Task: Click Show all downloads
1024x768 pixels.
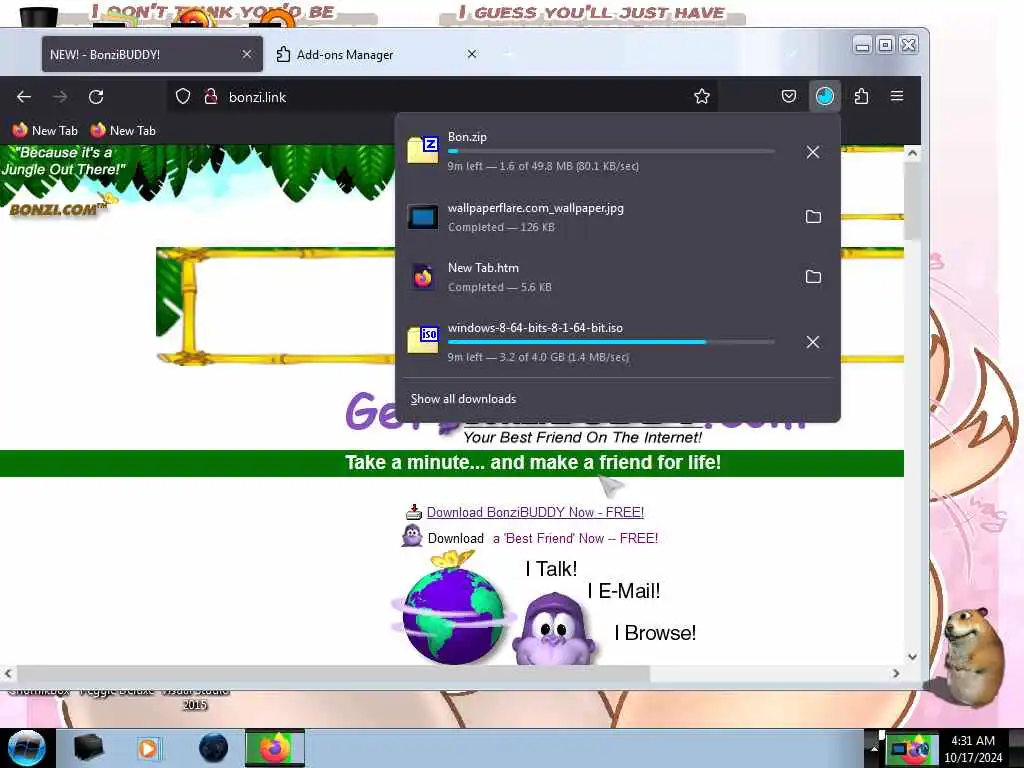Action: 463,399
